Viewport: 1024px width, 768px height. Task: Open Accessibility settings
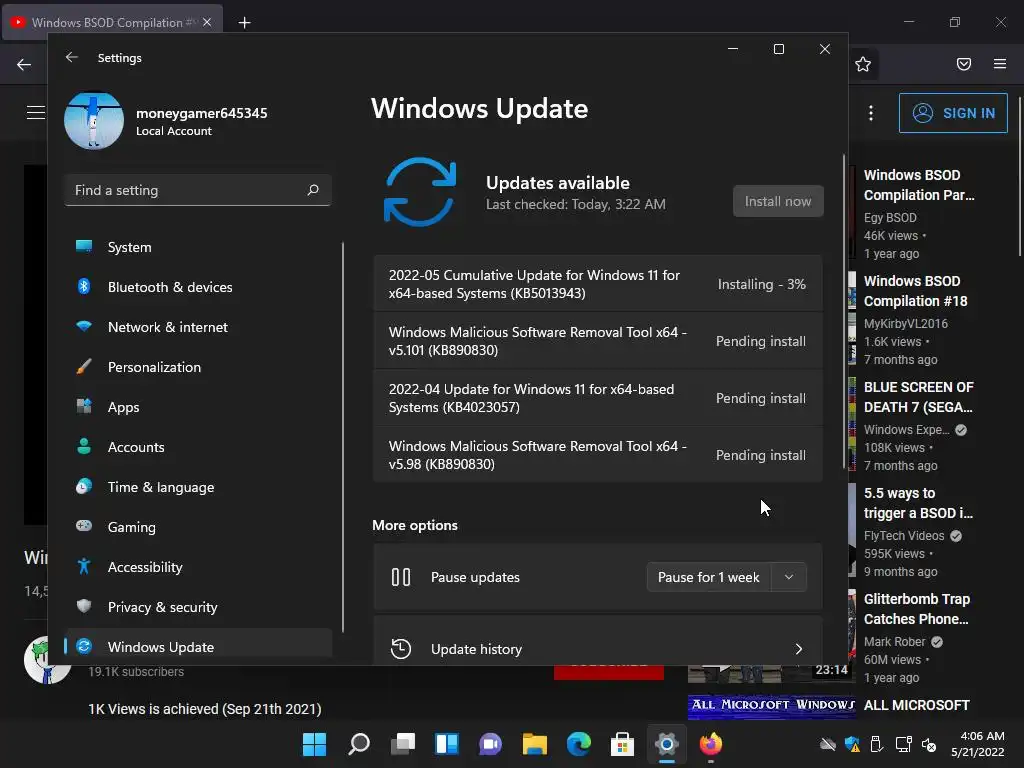[x=199, y=567]
